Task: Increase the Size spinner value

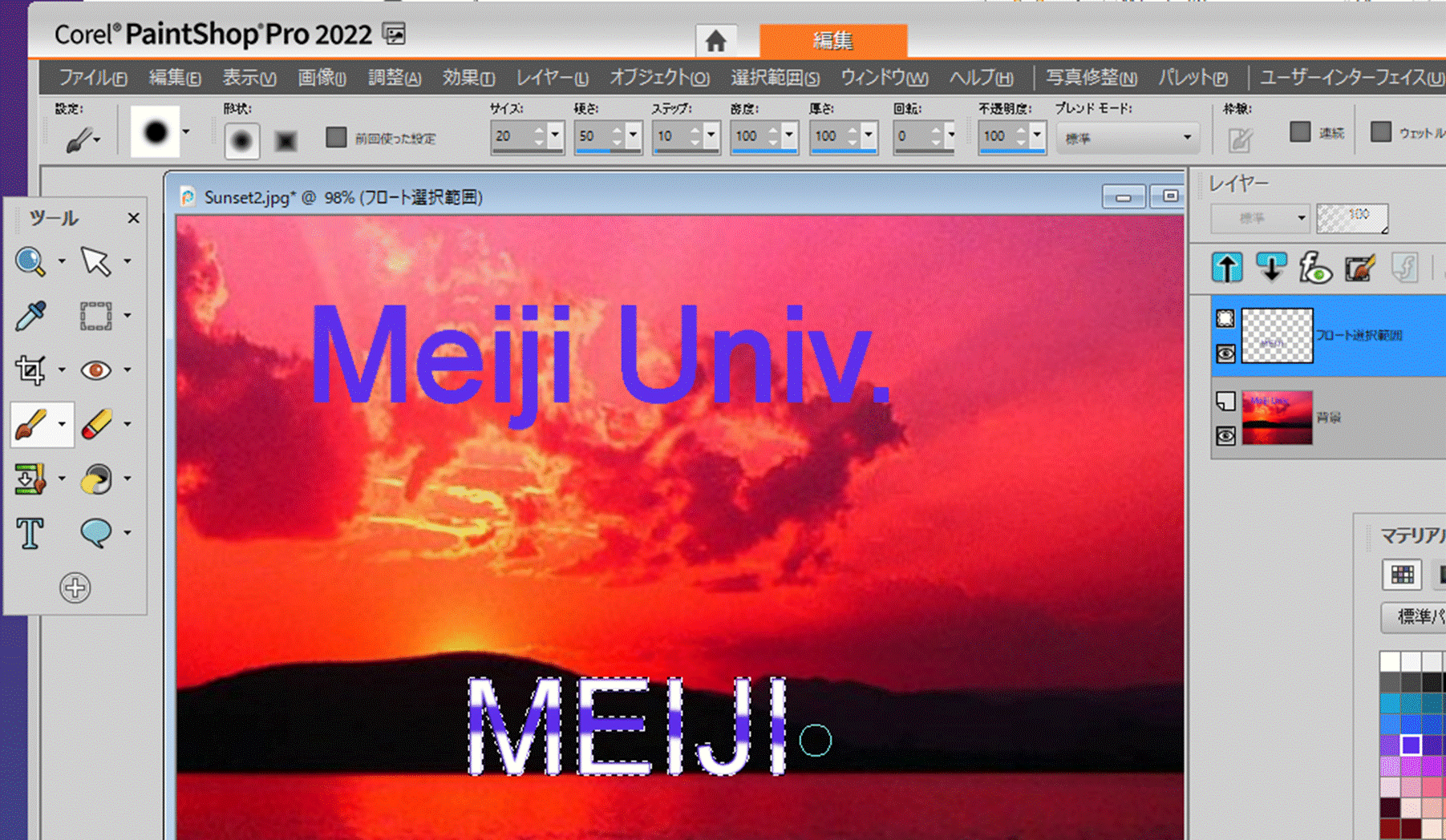Action: click(x=539, y=130)
